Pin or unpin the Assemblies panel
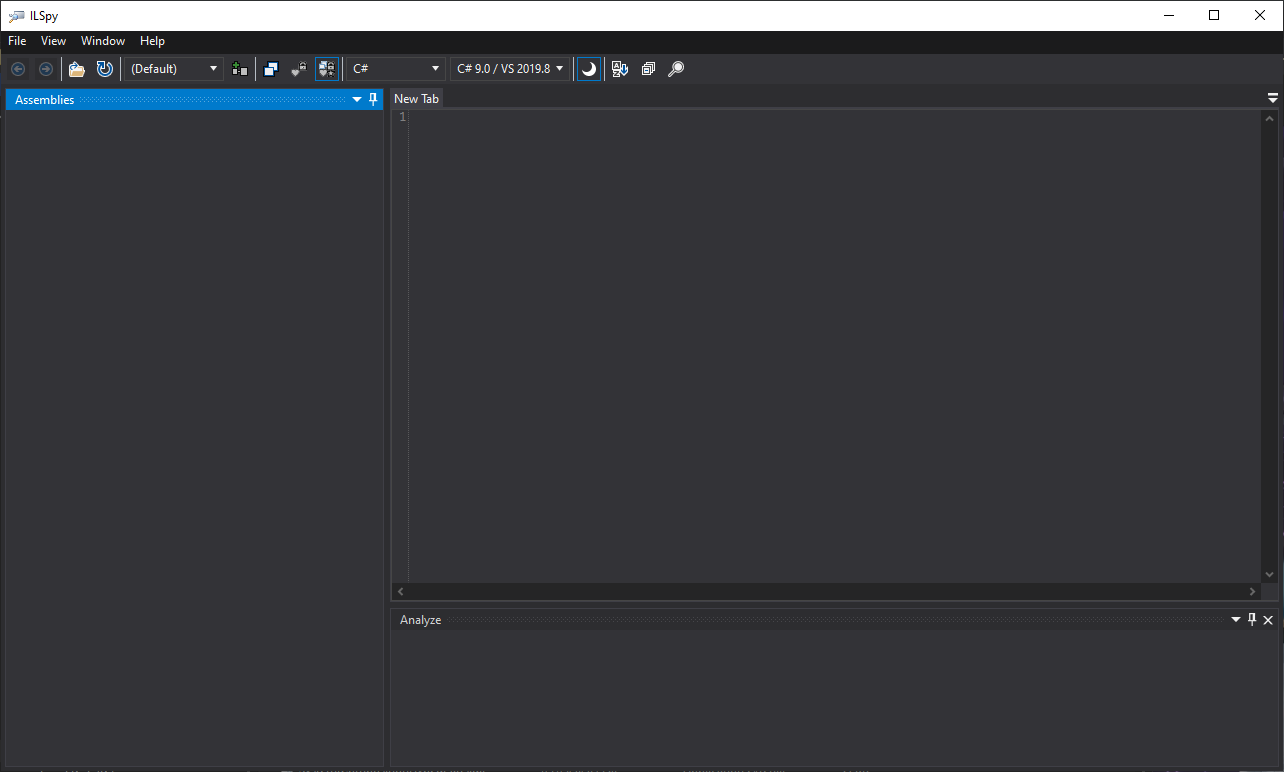 (373, 100)
